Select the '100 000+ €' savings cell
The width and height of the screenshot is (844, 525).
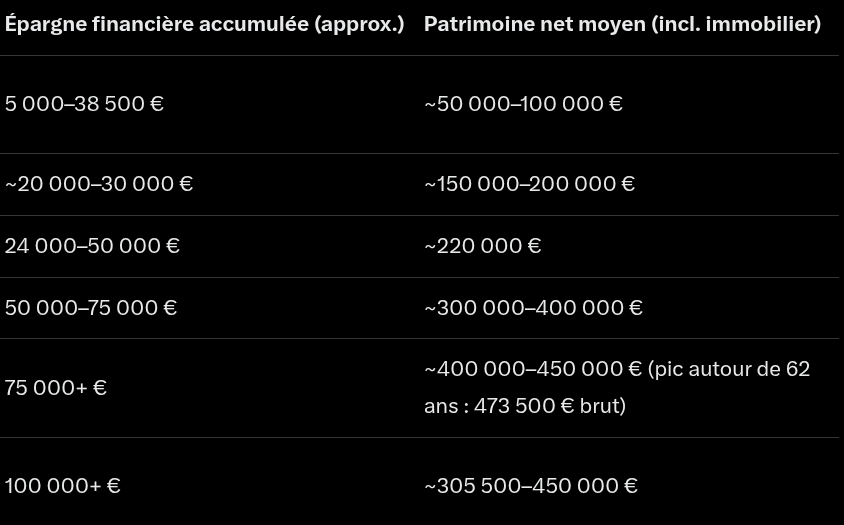[63, 486]
